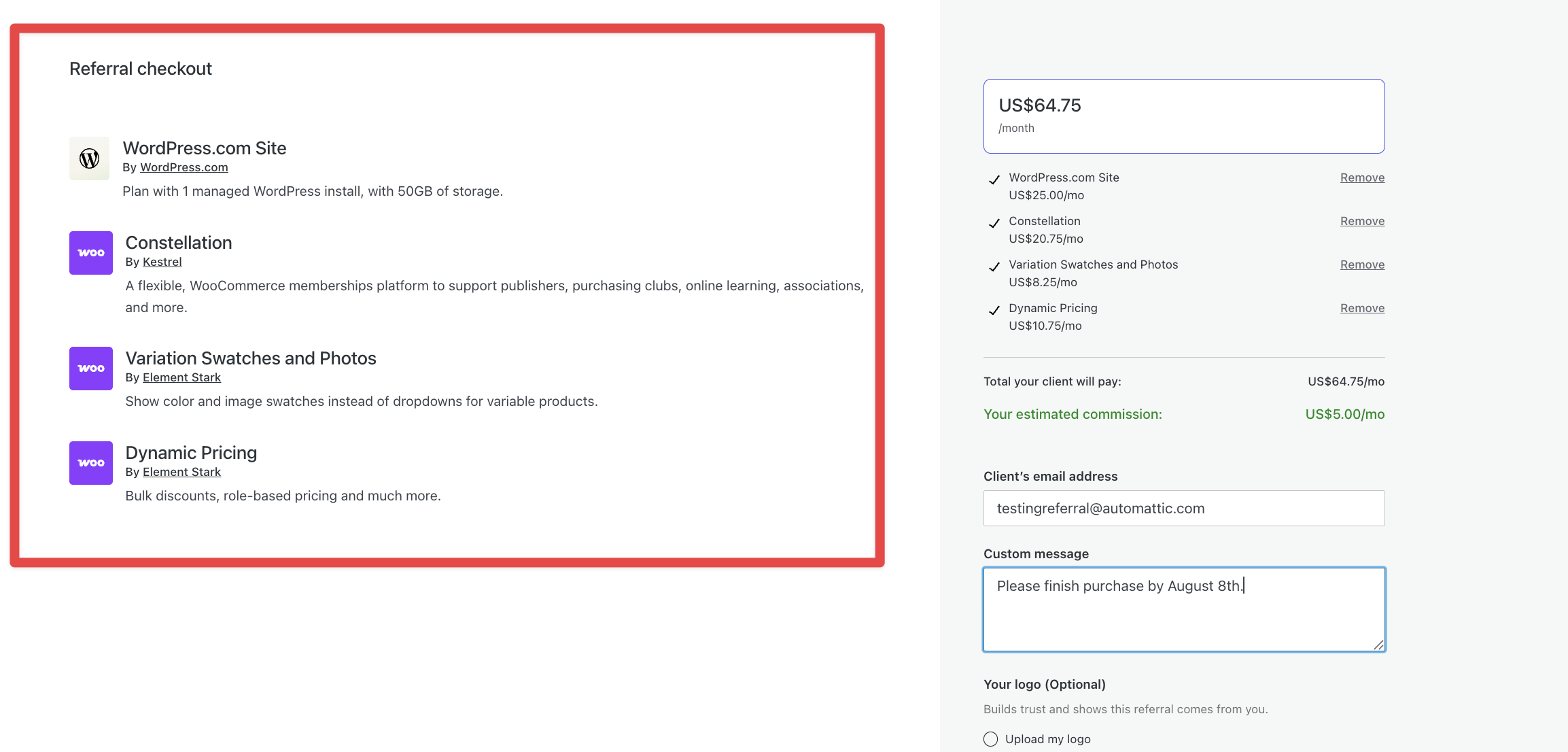Open the WordPress.com vendor link
This screenshot has width=1568, height=752.
(x=184, y=167)
